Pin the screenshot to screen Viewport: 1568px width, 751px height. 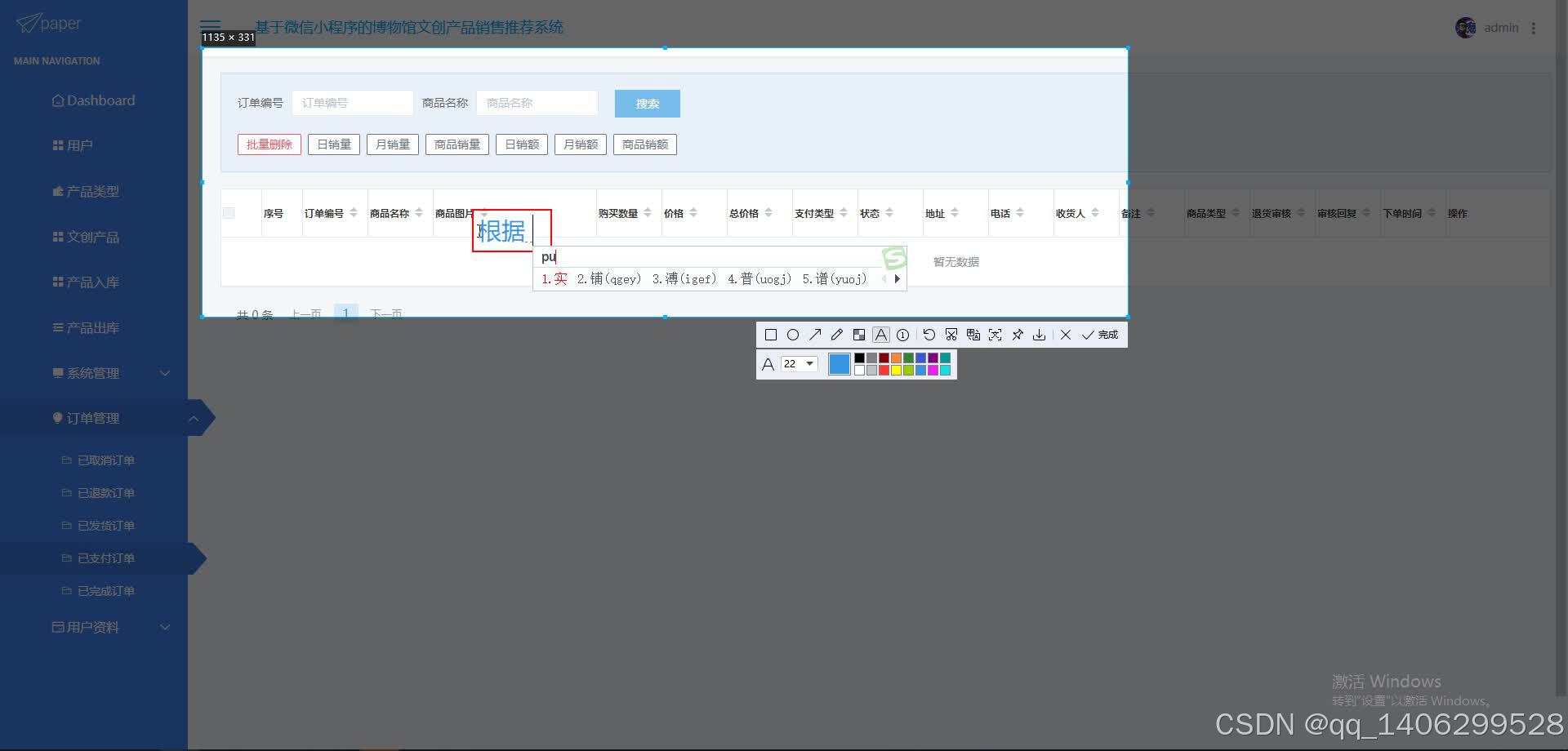pyautogui.click(x=1018, y=335)
